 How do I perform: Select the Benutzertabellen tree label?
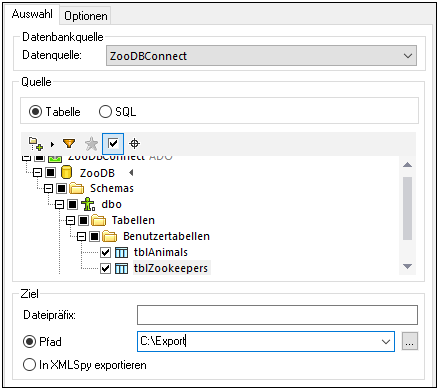pos(166,236)
